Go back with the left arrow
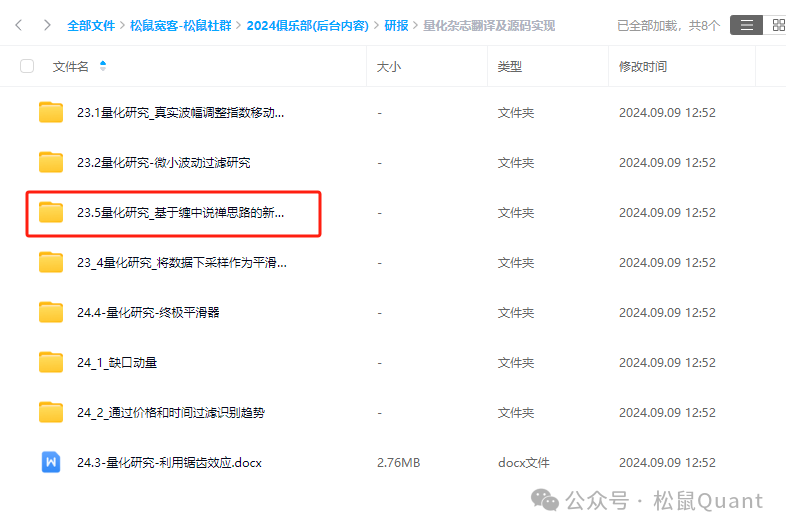The height and width of the screenshot is (531, 786). (19, 25)
